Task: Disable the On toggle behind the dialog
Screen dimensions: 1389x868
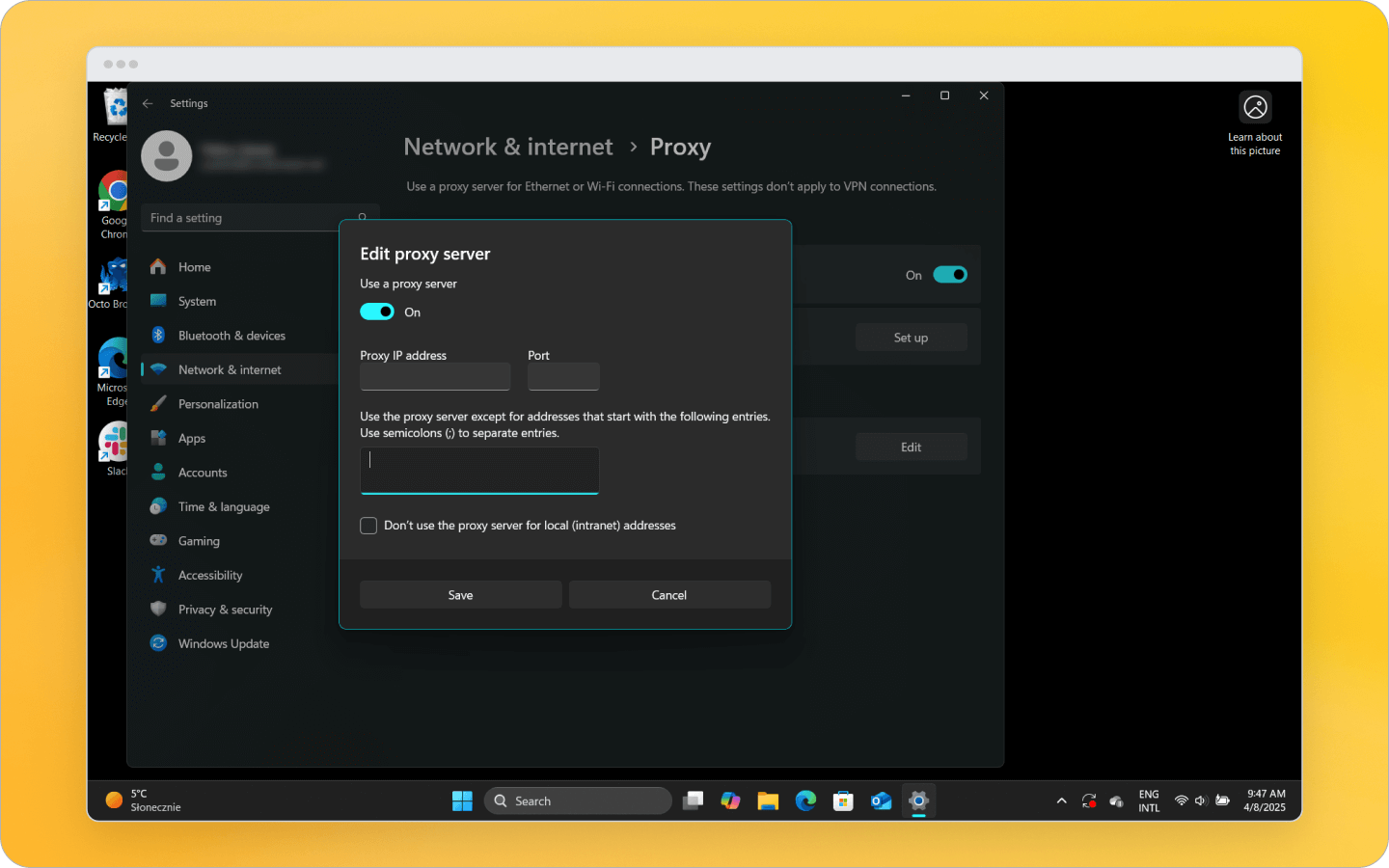Action: (x=950, y=274)
